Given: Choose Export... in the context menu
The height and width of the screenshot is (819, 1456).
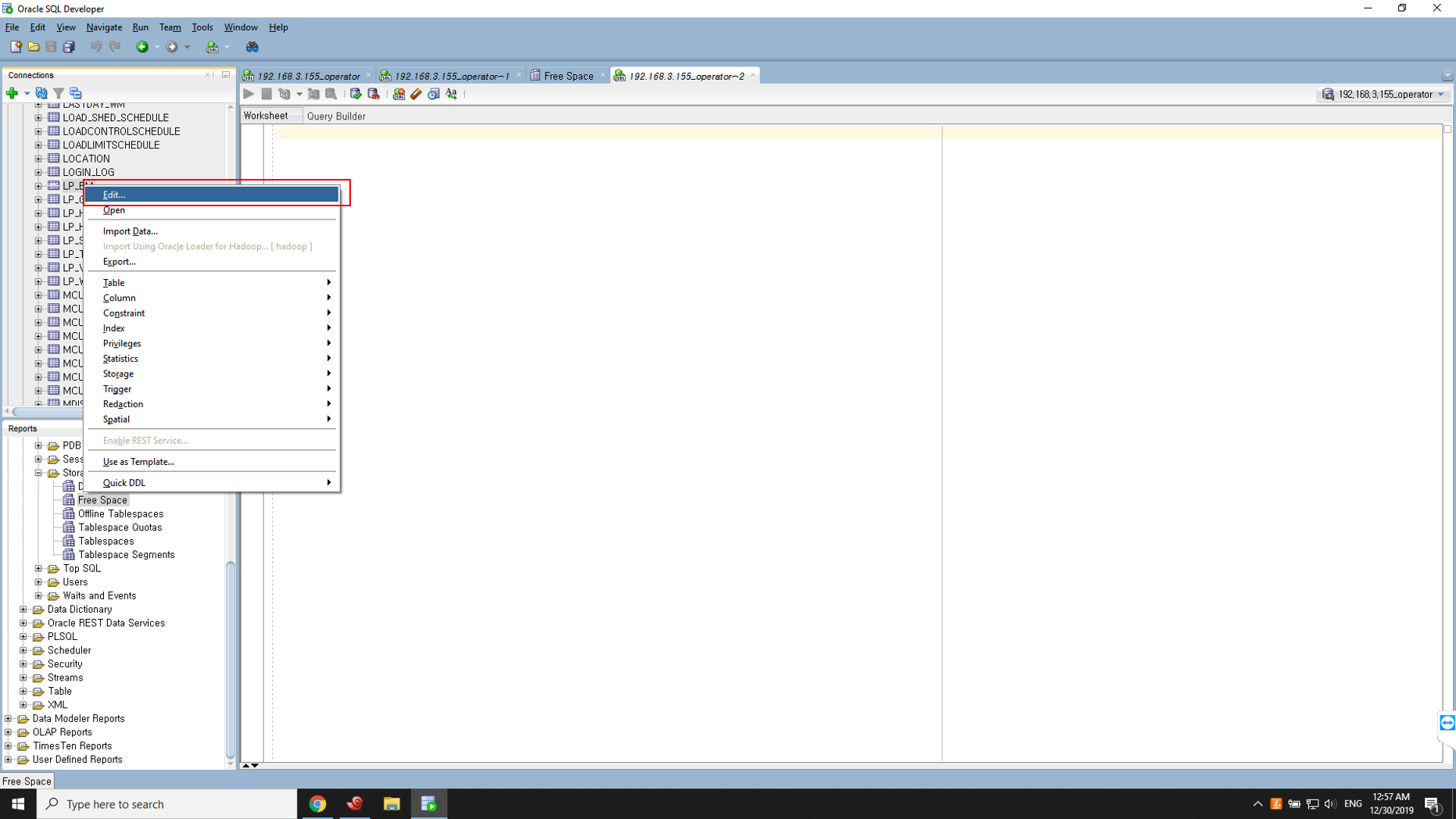Looking at the screenshot, I should (212, 262).
